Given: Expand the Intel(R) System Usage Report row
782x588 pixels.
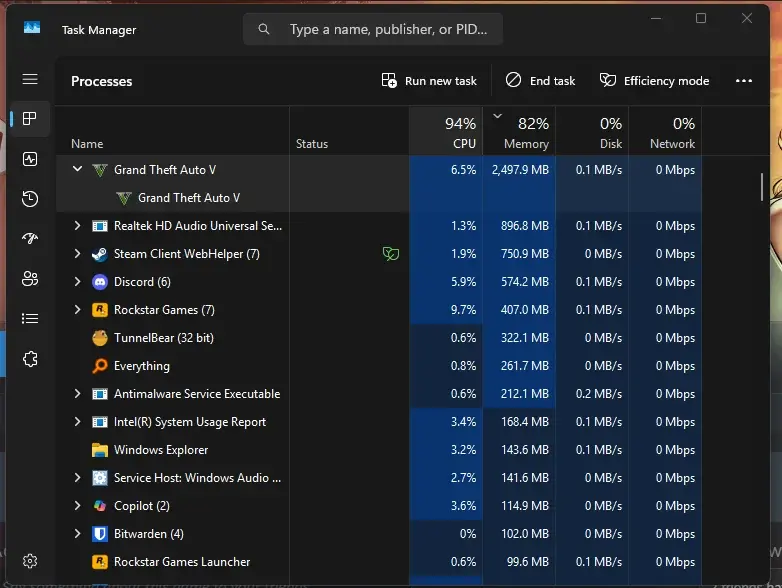Looking at the screenshot, I should tap(77, 421).
